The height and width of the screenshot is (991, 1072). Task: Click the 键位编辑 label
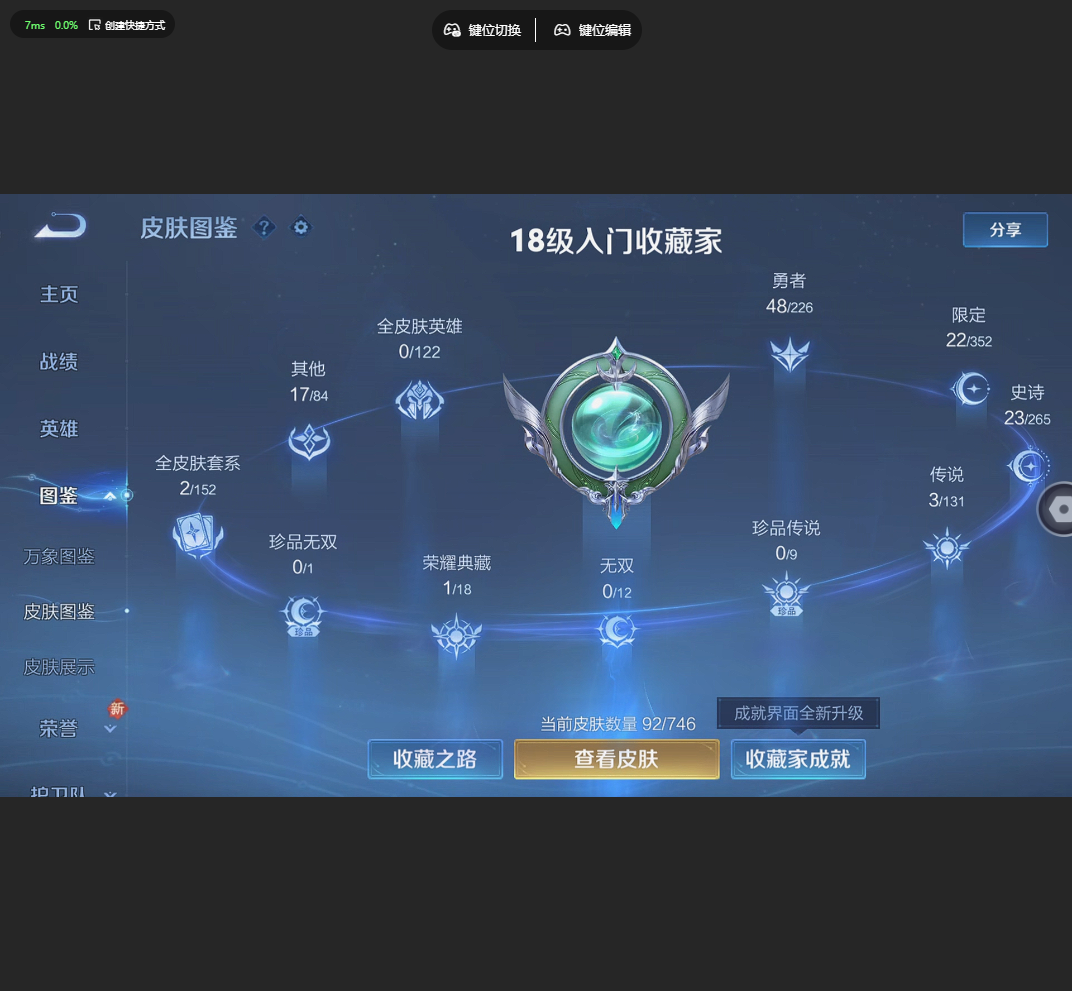[605, 30]
